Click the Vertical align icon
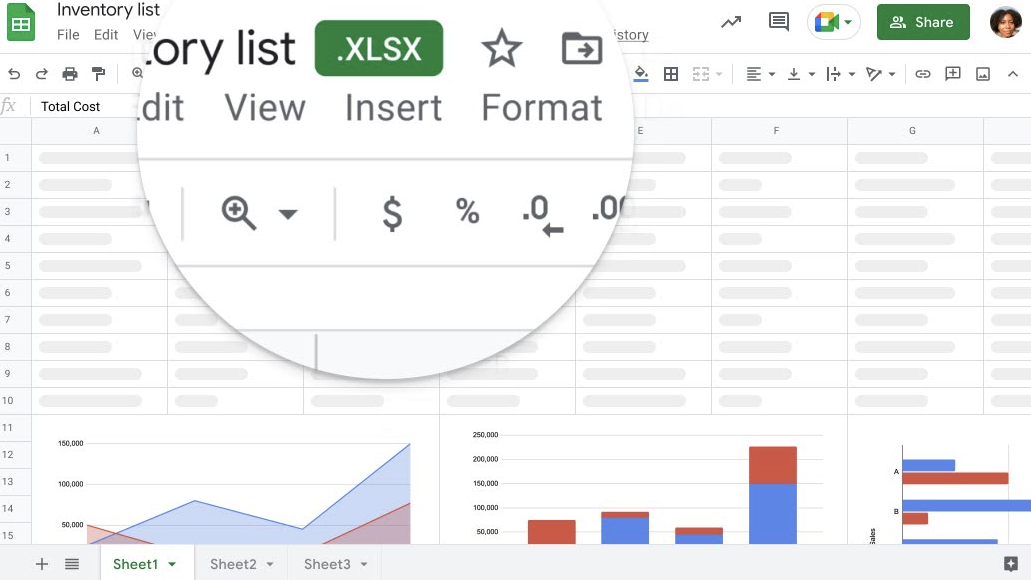The image size is (1031, 580). [x=794, y=74]
